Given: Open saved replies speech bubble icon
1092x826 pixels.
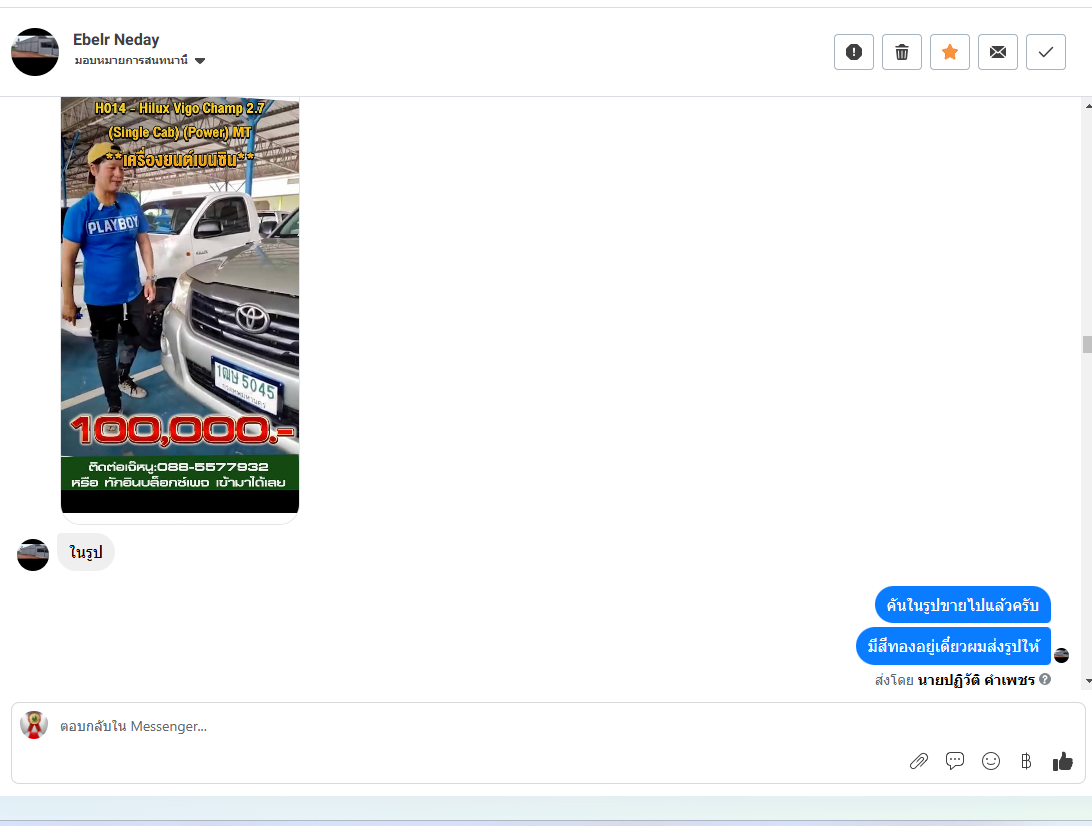Looking at the screenshot, I should (955, 761).
